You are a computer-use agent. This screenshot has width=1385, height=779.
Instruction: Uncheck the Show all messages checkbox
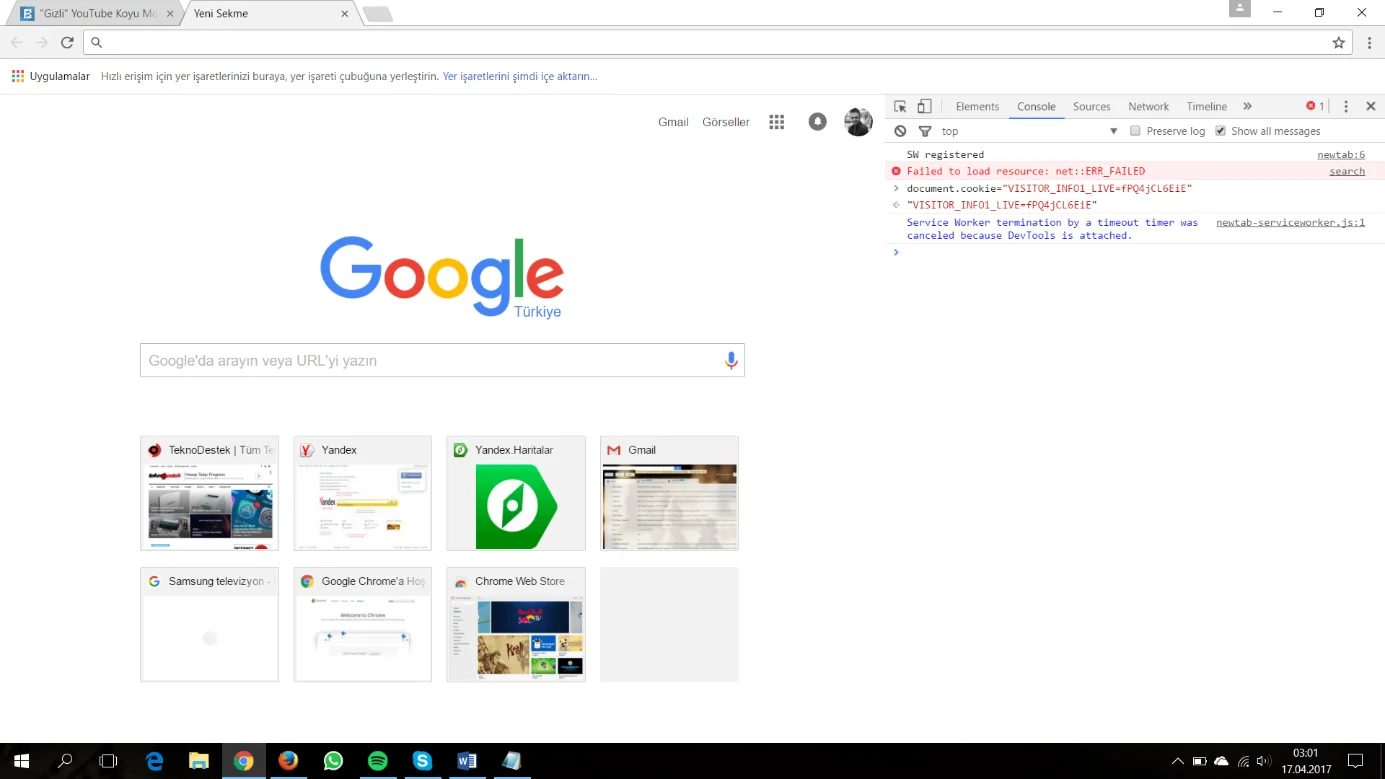[1220, 131]
